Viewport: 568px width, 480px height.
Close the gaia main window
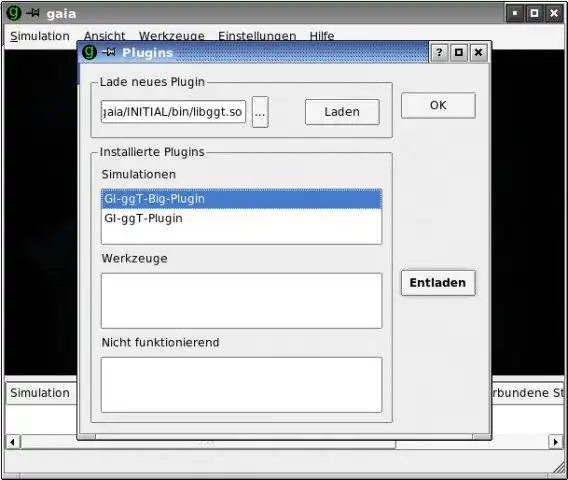[554, 13]
